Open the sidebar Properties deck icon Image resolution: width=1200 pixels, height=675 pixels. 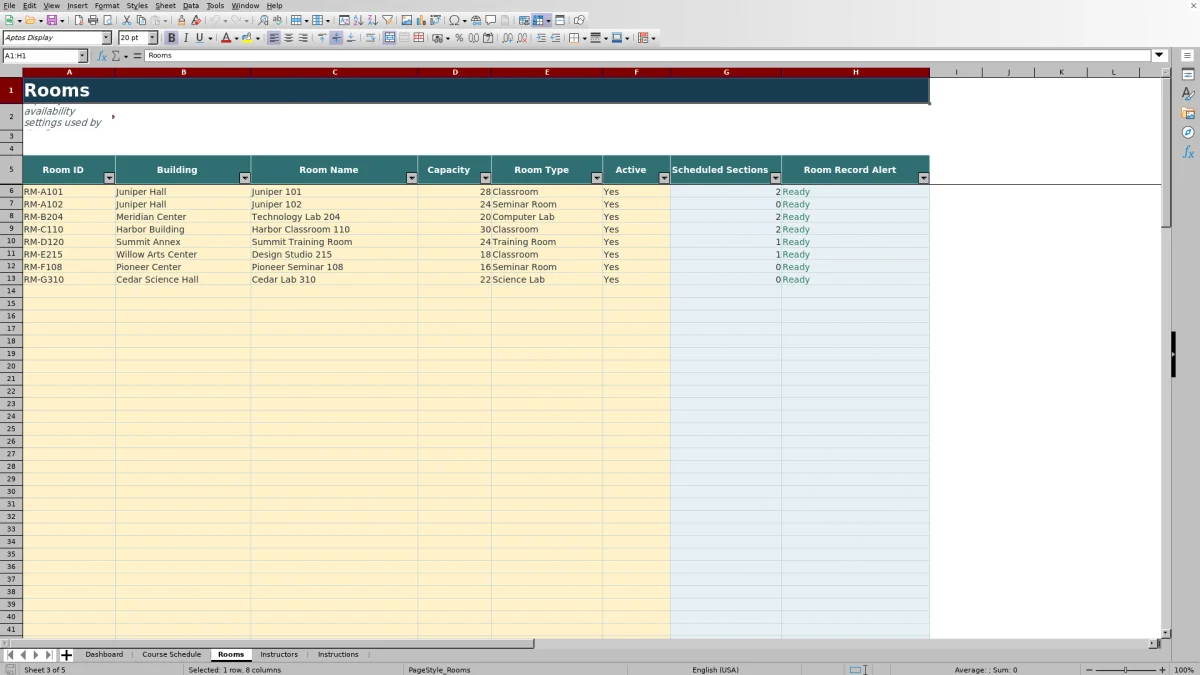click(x=1188, y=75)
